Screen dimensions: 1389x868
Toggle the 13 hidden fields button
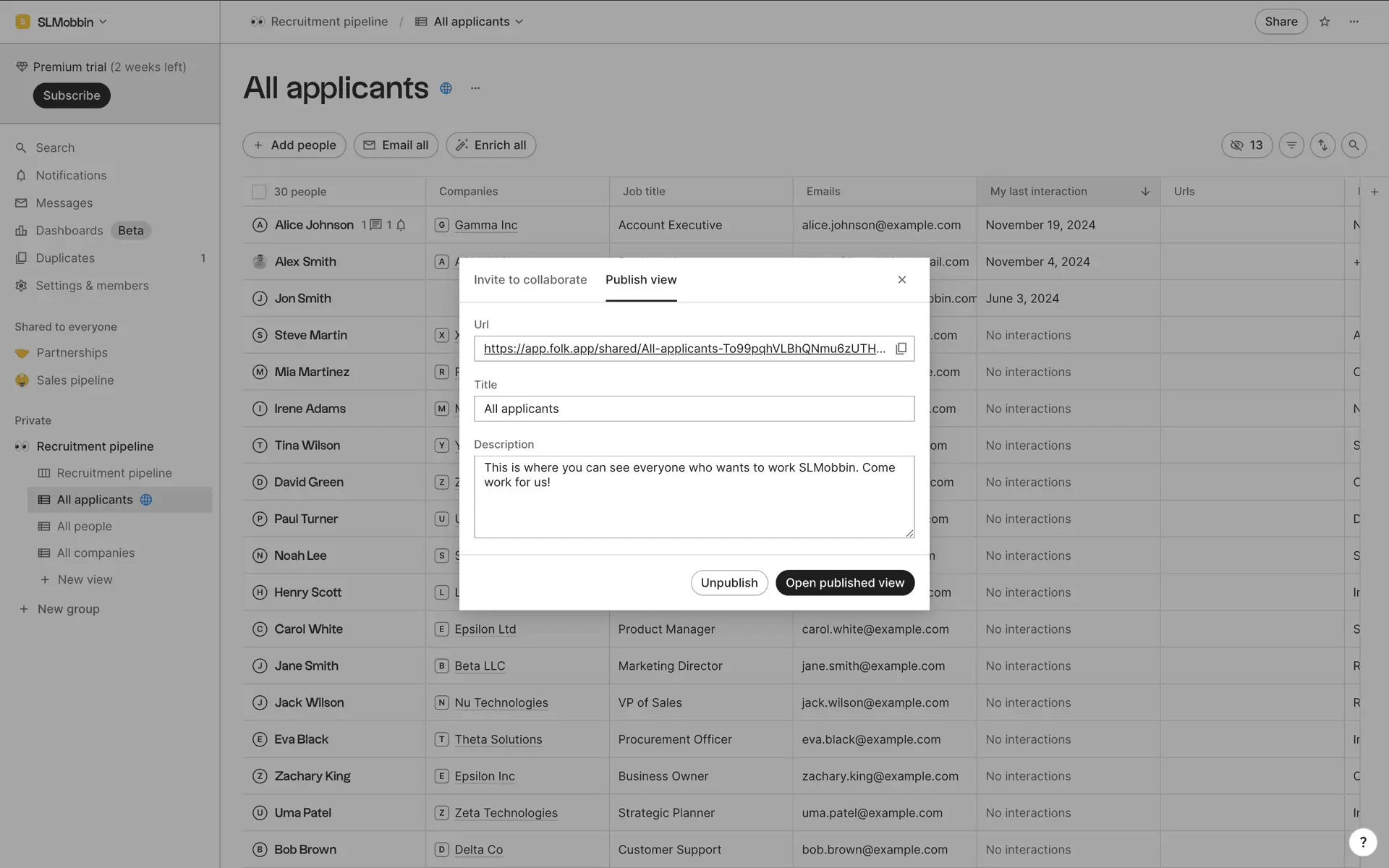(x=1246, y=145)
